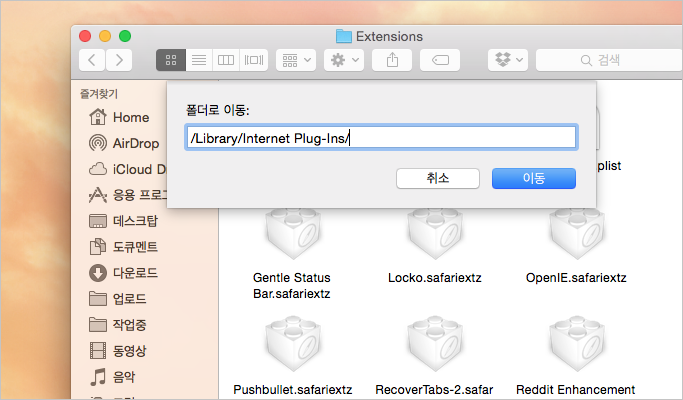Select the Gentle Status Bar.safariextz file icon

tap(293, 234)
